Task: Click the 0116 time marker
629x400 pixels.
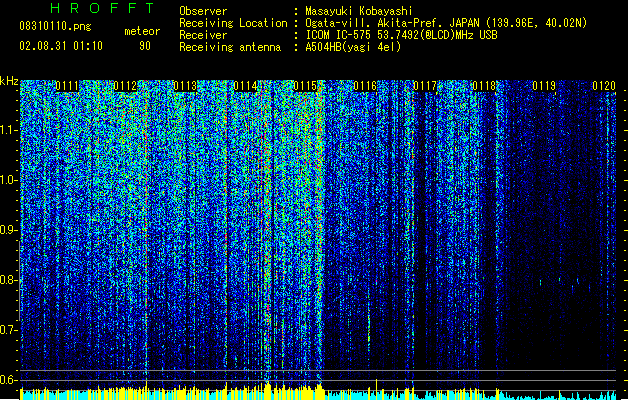Action: point(365,86)
